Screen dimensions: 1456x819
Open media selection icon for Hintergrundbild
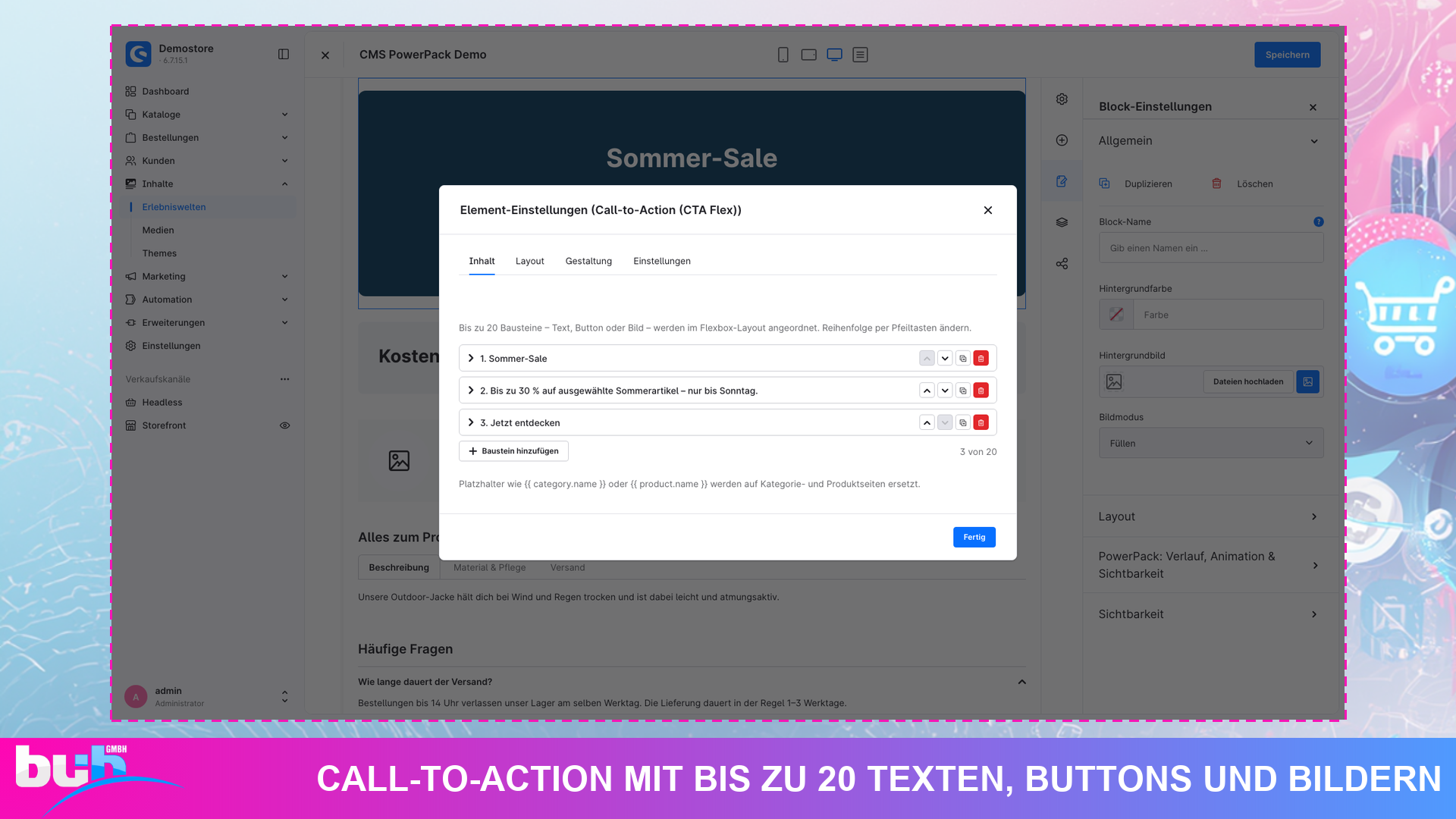(1307, 382)
